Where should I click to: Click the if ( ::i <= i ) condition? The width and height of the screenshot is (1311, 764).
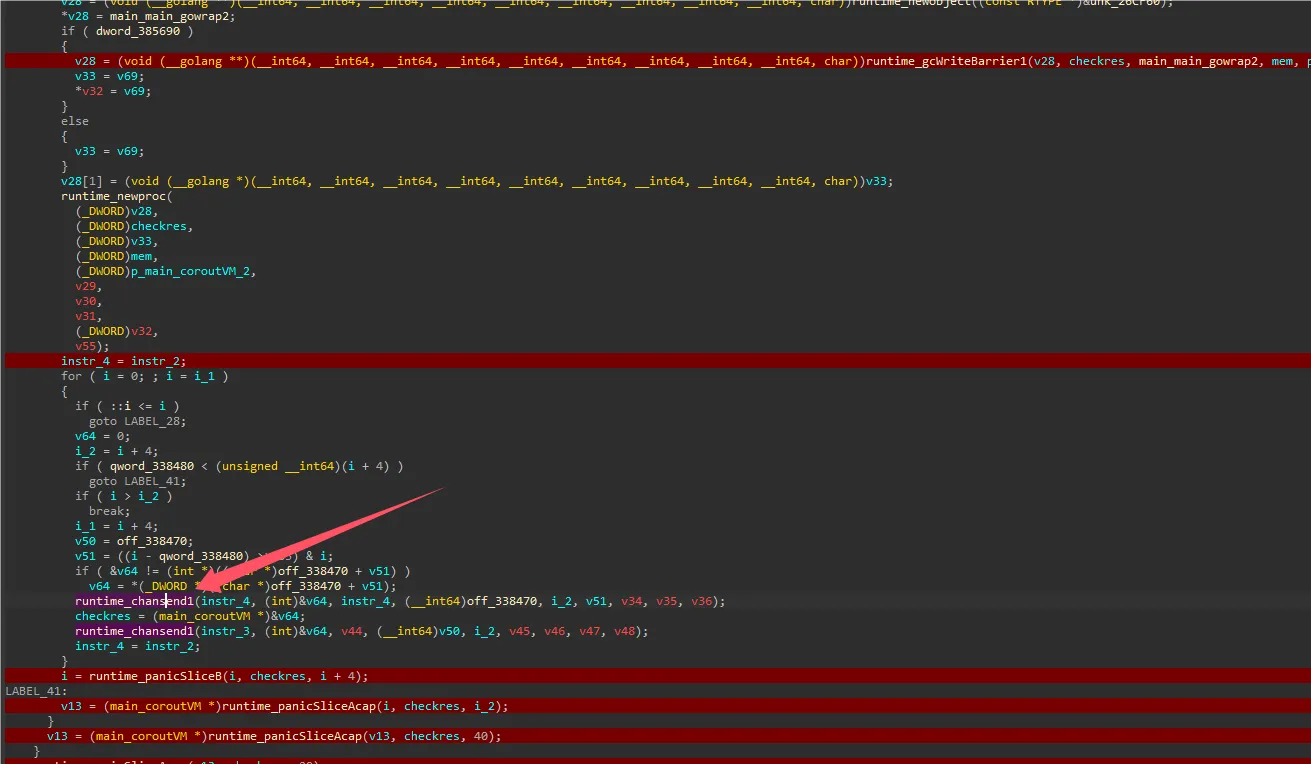[127, 406]
